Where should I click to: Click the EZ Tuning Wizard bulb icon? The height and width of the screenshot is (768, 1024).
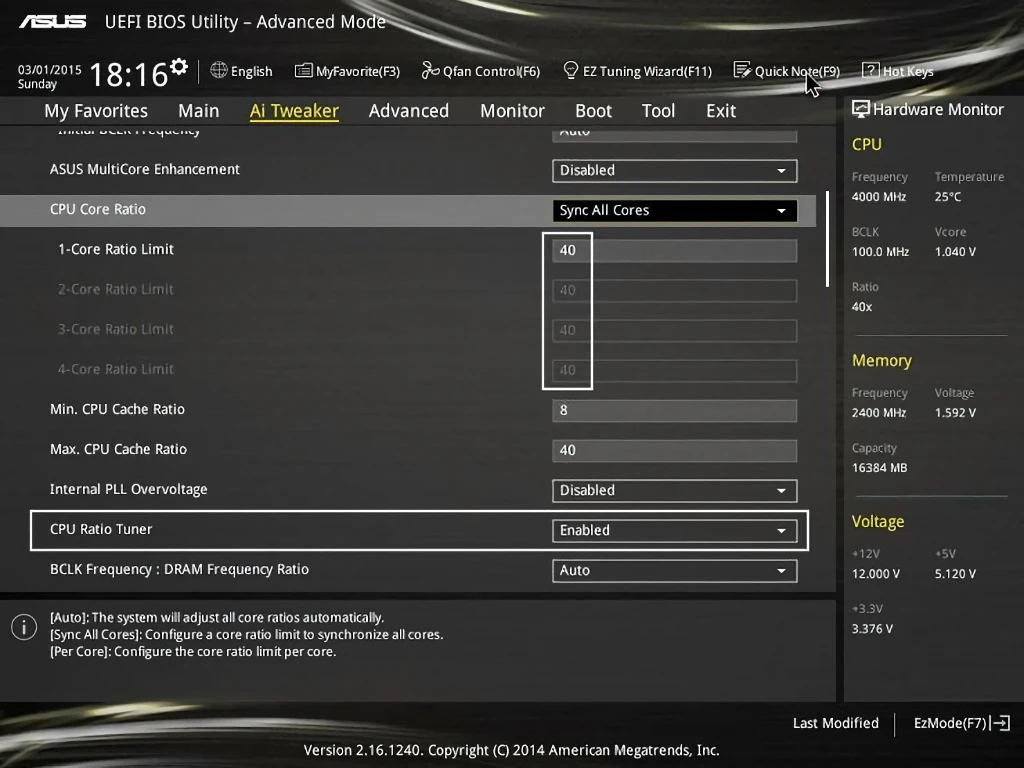pos(570,70)
